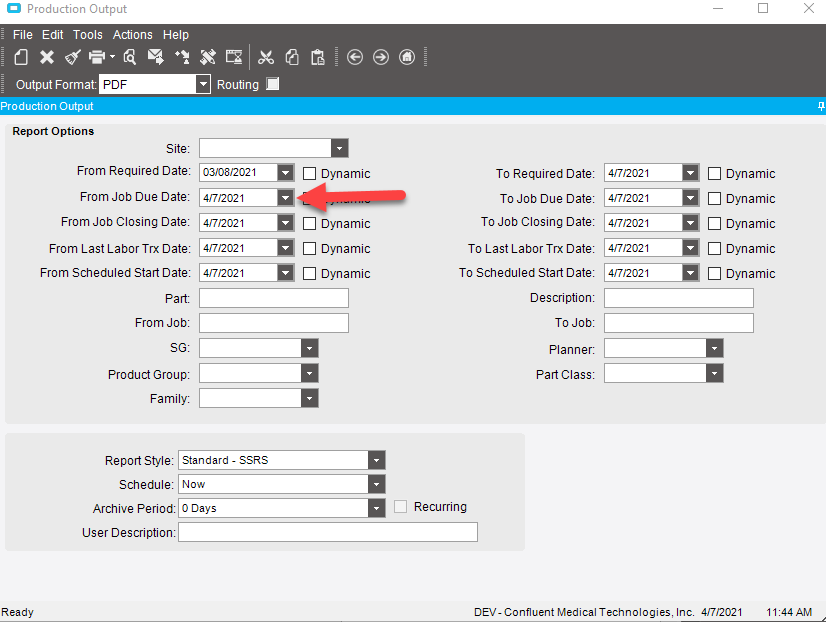Click the Cut scissors icon
826x622 pixels.
coord(266,57)
